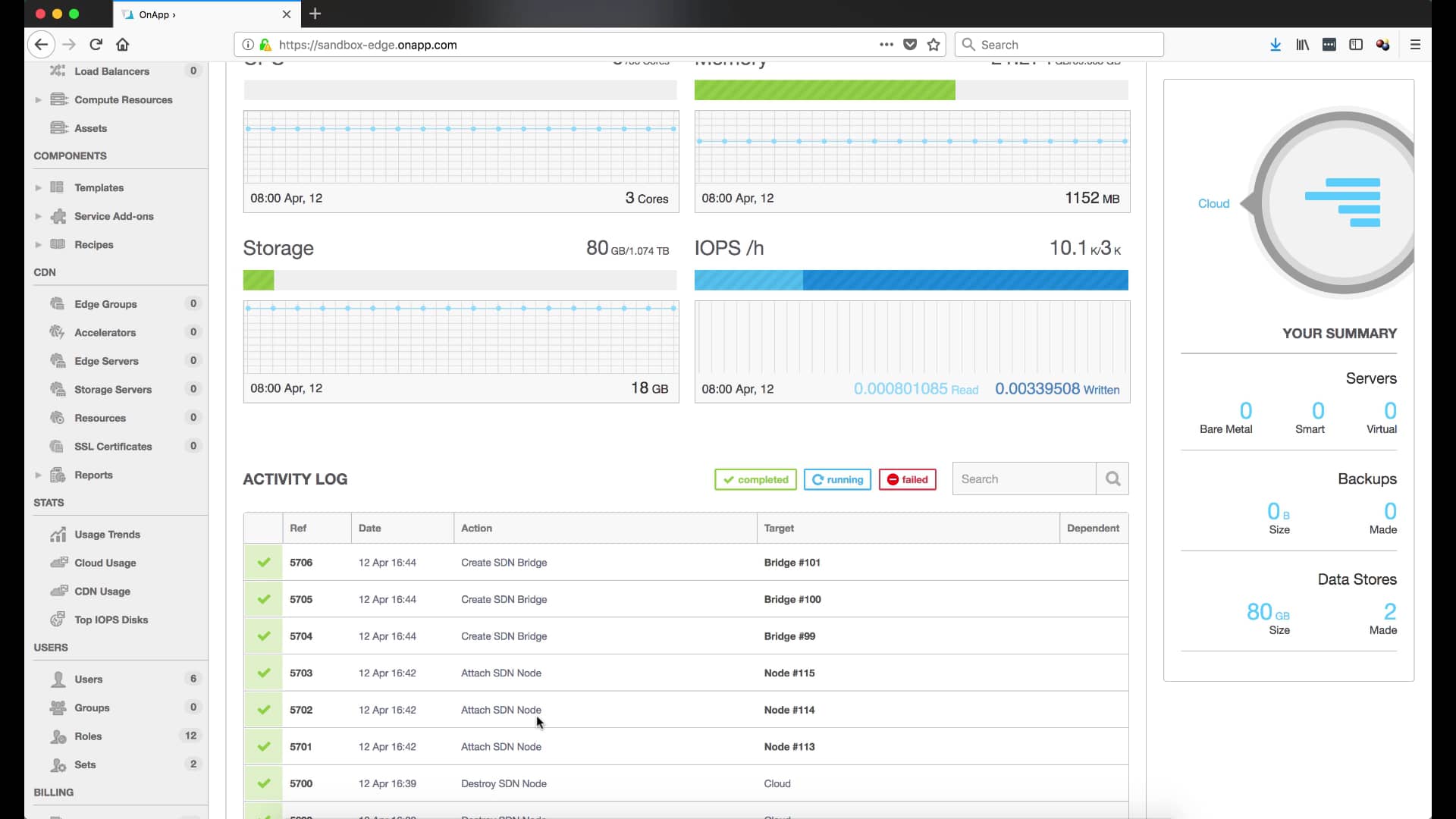This screenshot has width=1456, height=819.
Task: Open log entry Ref 5706
Action: [301, 563]
